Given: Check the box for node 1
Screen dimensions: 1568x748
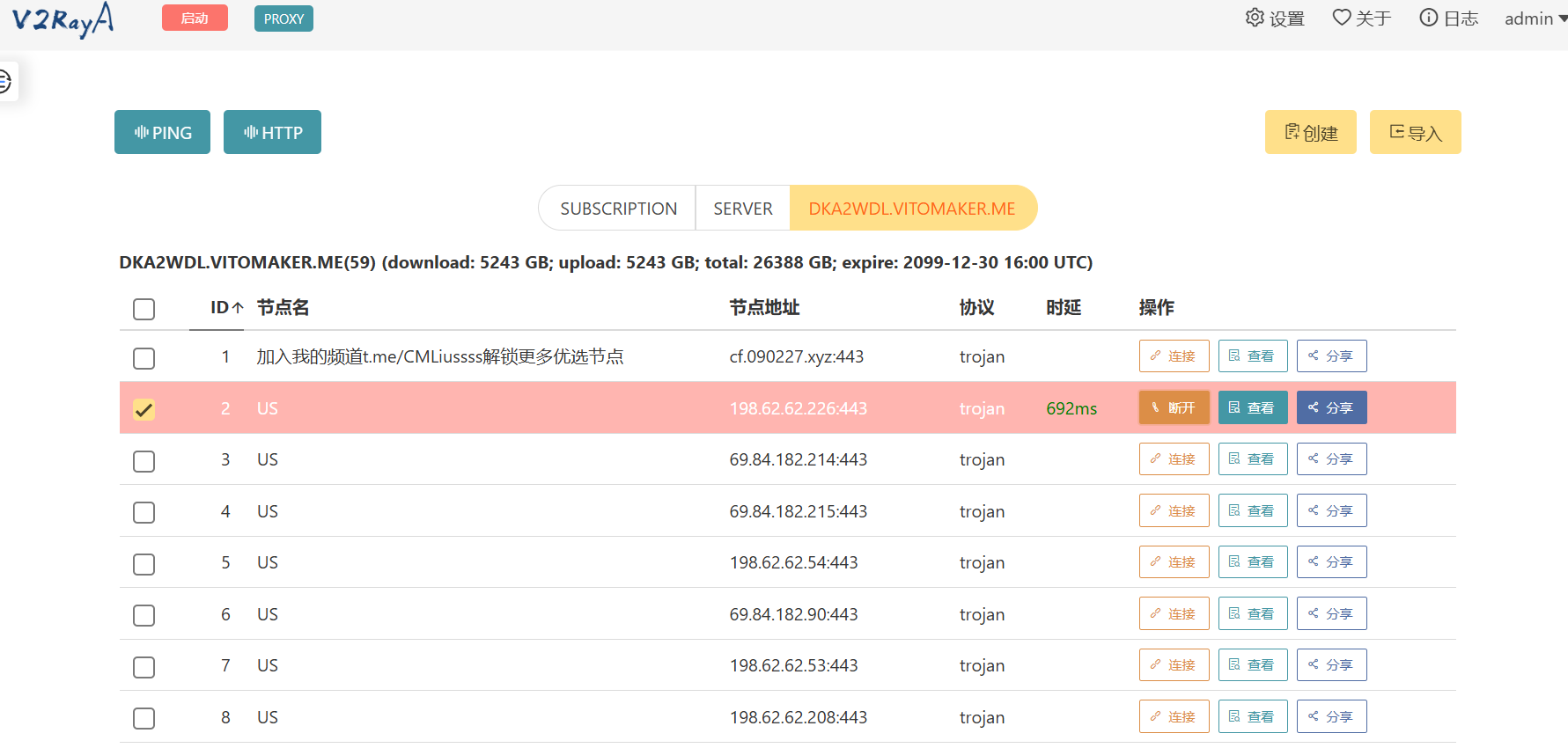Looking at the screenshot, I should coord(144,358).
